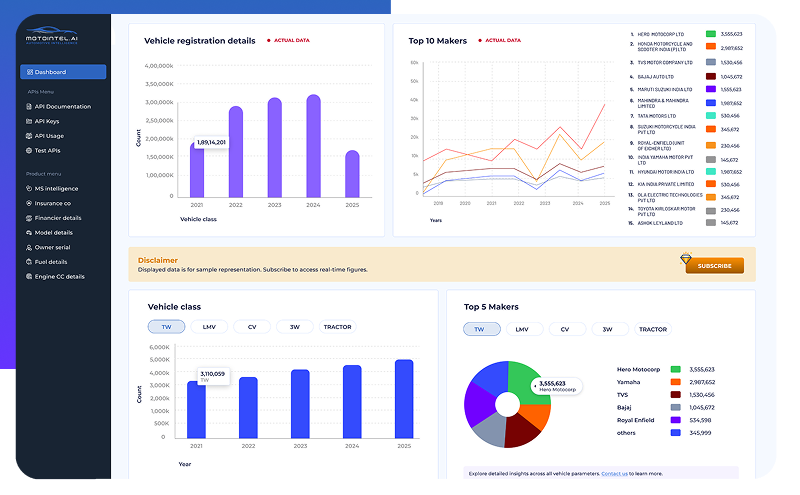This screenshot has width=800, height=495.
Task: Click the diamond icon above Subscribe
Action: coord(686,258)
